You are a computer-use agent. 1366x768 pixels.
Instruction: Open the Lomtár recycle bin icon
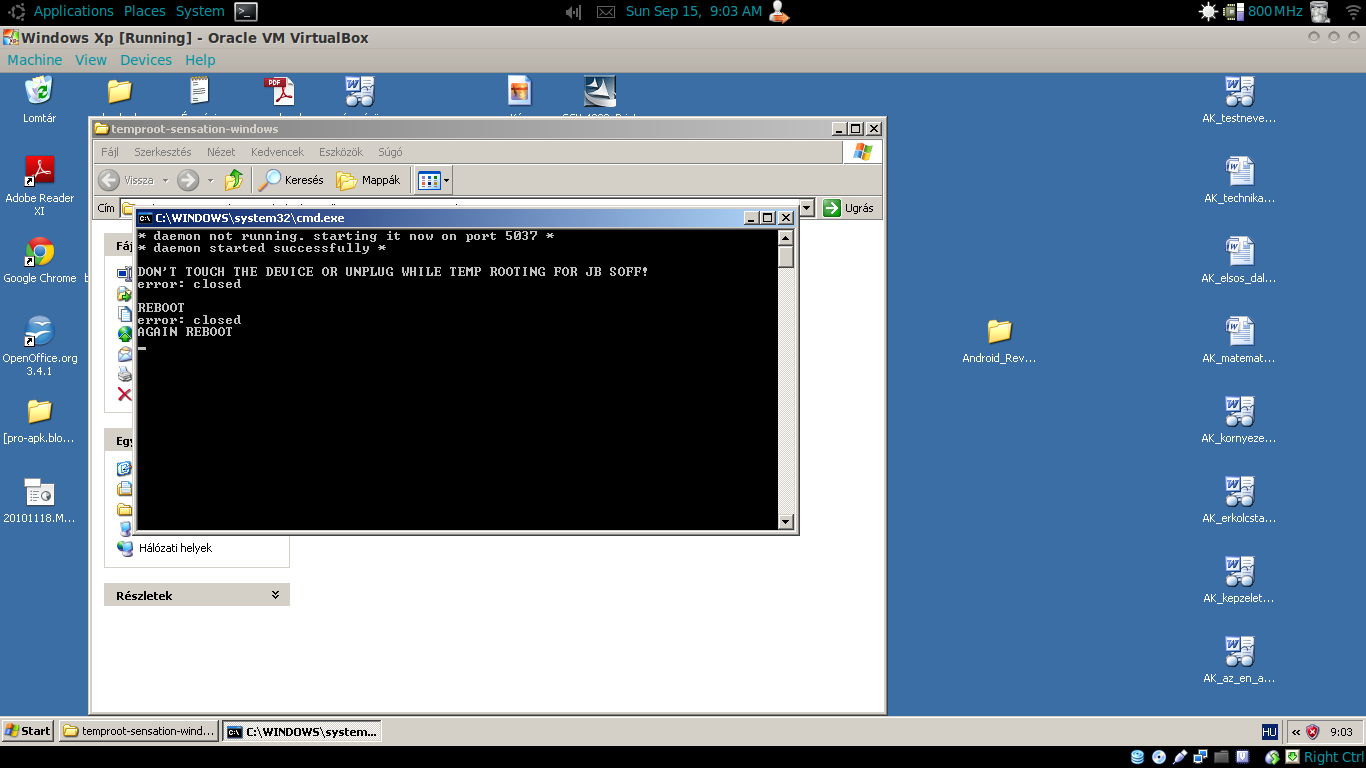pyautogui.click(x=39, y=91)
